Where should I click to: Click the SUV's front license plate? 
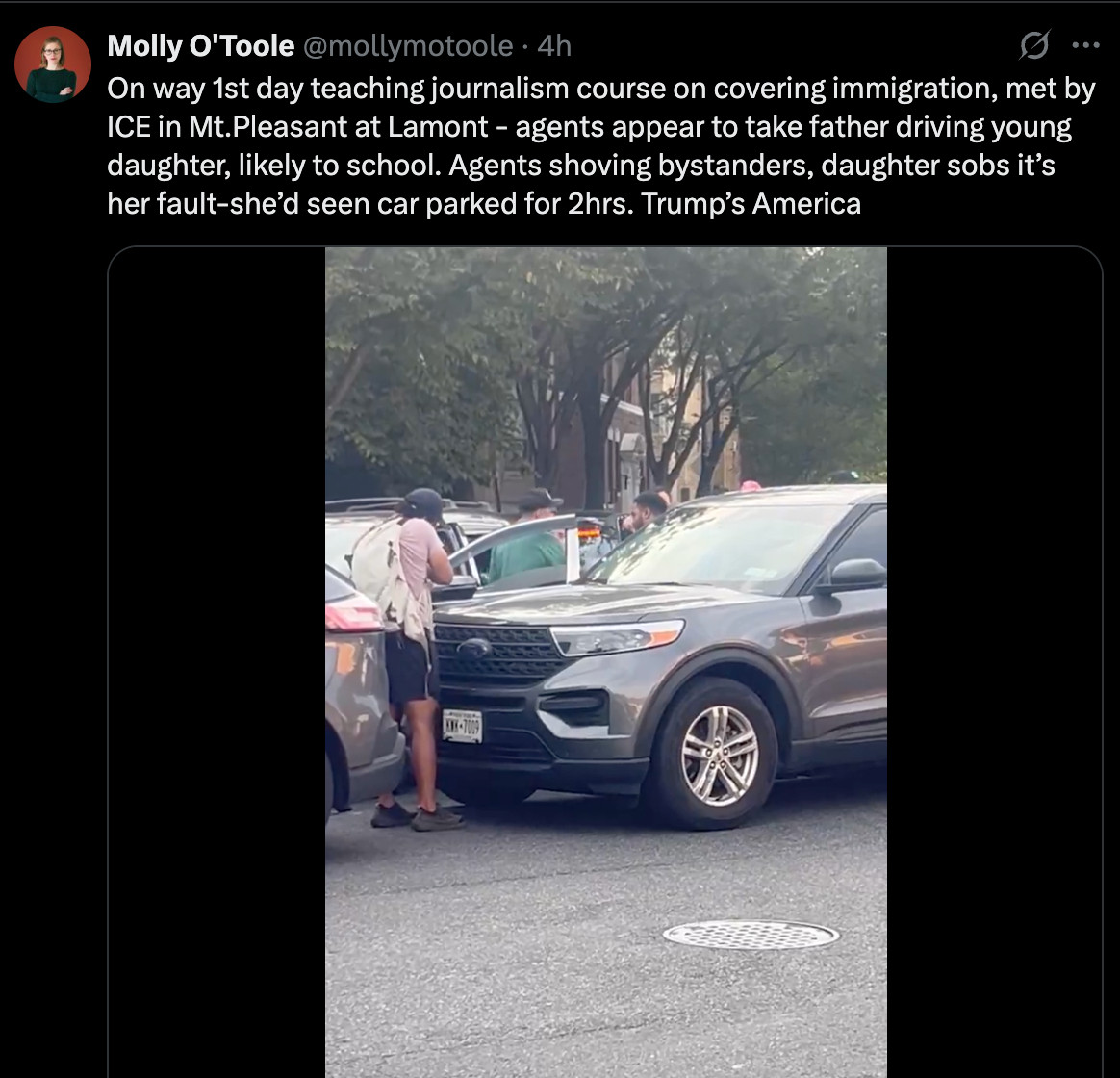462,726
